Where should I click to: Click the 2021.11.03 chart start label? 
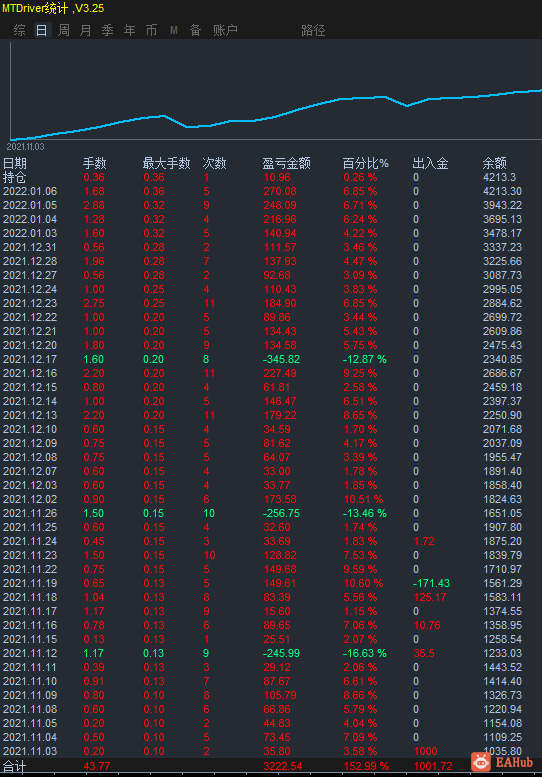[25, 147]
